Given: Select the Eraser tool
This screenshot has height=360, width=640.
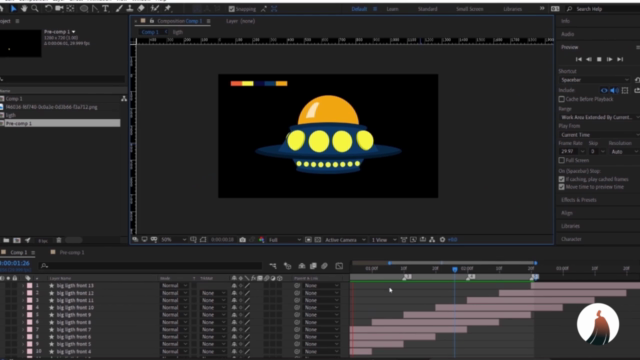Looking at the screenshot, I should coord(141,9).
